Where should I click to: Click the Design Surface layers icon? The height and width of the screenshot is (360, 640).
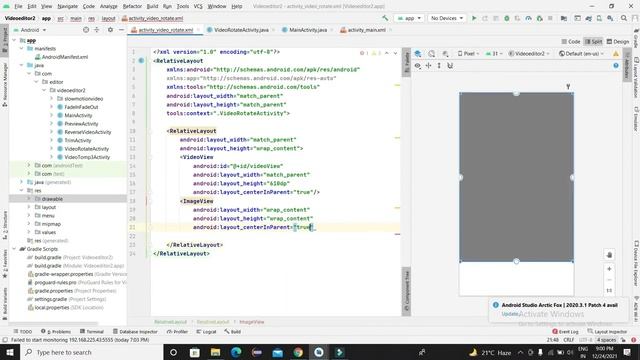pos(418,53)
